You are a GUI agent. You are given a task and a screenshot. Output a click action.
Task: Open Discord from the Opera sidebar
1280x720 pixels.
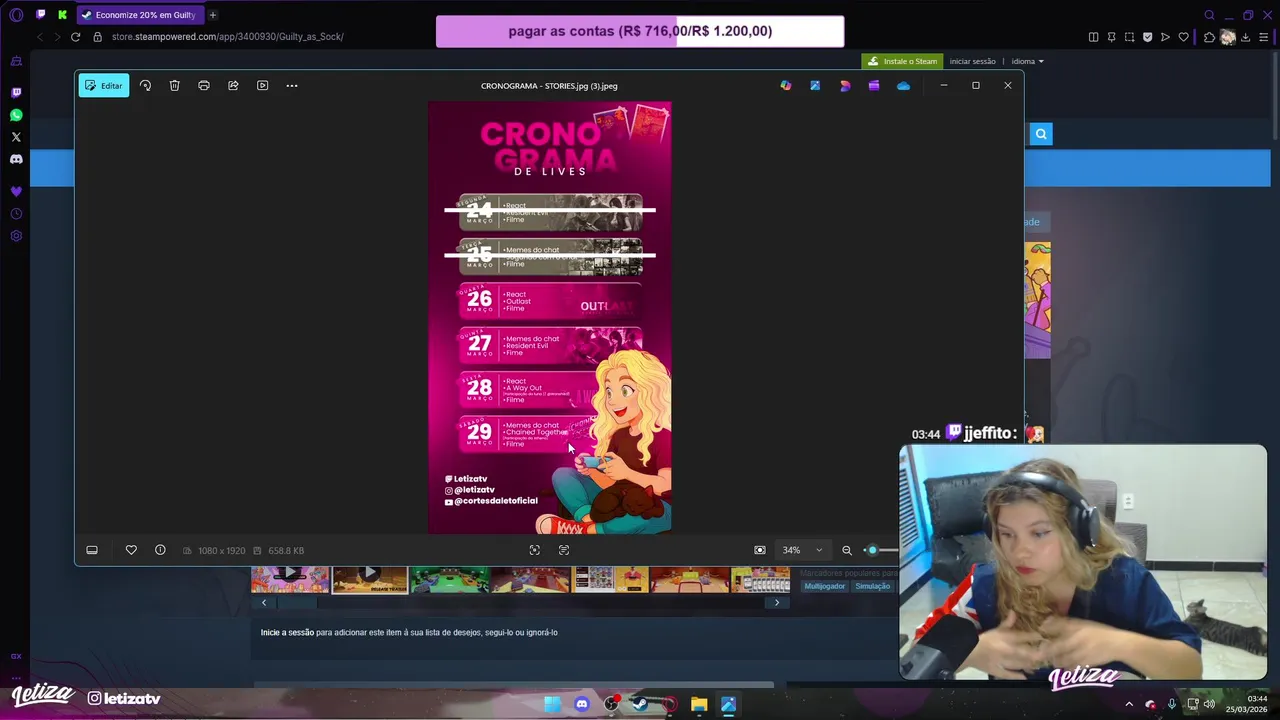16,159
